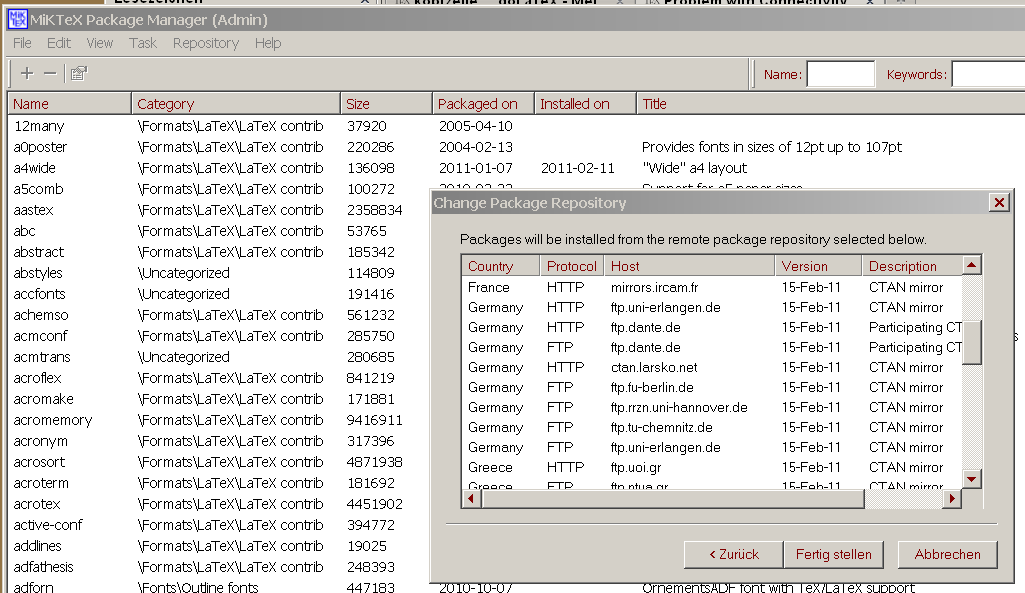The width and height of the screenshot is (1025, 593).
Task: Click the Zurück button
Action: tap(733, 554)
